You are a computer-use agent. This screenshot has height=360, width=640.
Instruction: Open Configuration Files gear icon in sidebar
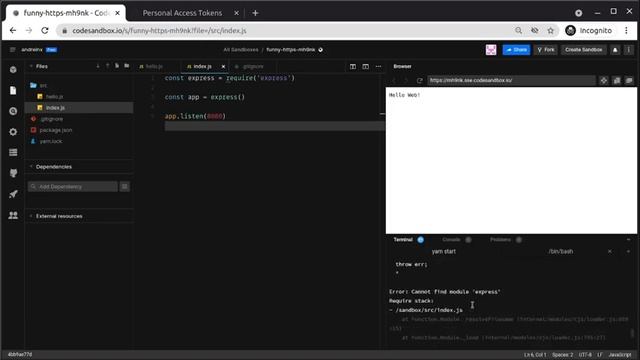coord(13,132)
